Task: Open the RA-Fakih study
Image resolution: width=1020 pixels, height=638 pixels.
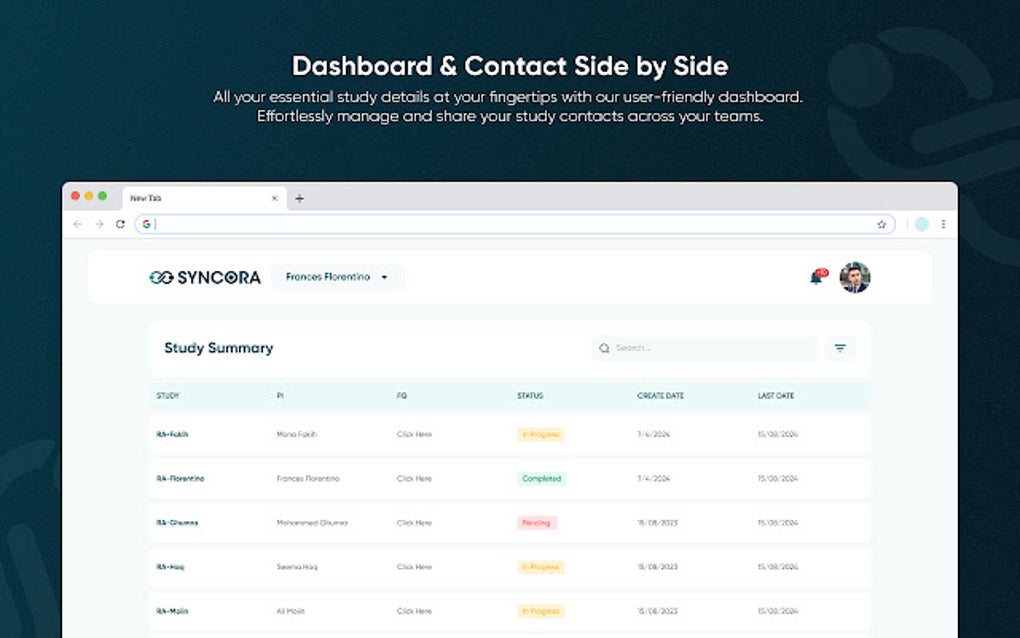Action: point(172,434)
